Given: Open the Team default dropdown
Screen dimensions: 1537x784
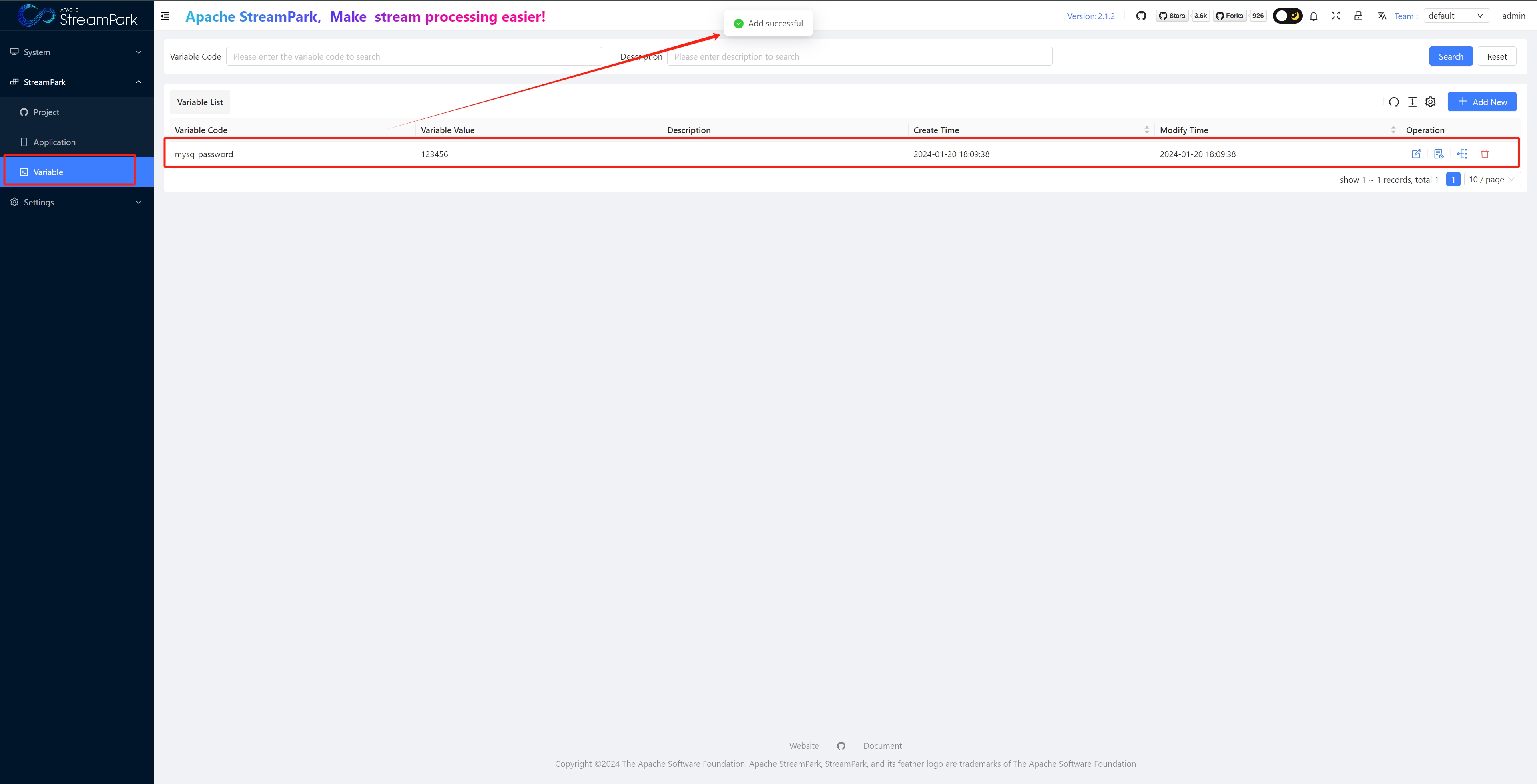Looking at the screenshot, I should coord(1456,16).
